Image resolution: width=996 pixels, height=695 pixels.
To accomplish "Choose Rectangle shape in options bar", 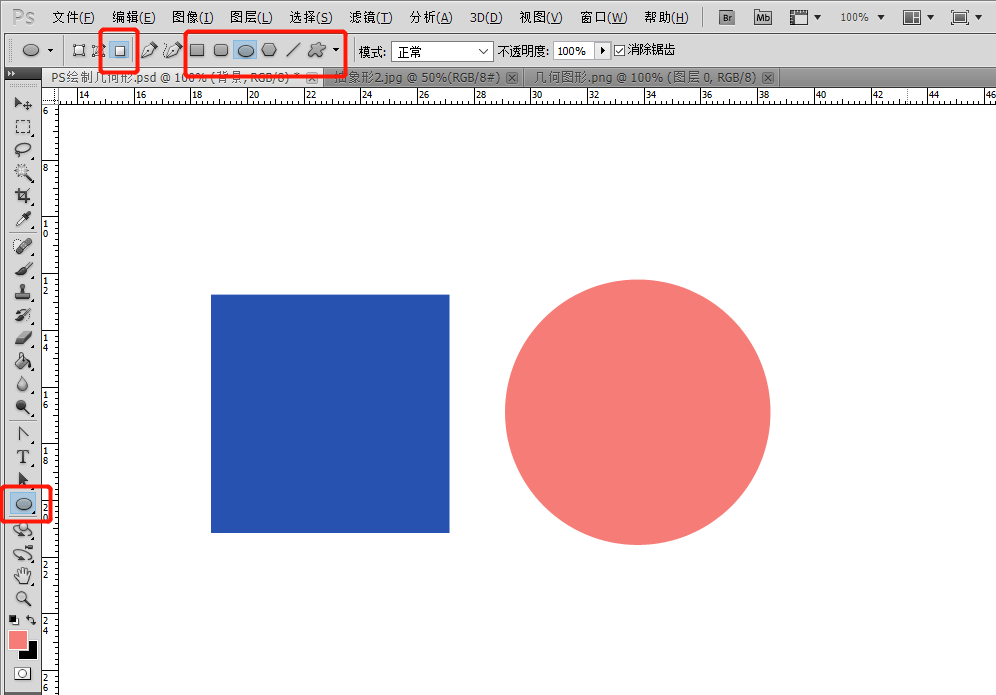I will 197,50.
